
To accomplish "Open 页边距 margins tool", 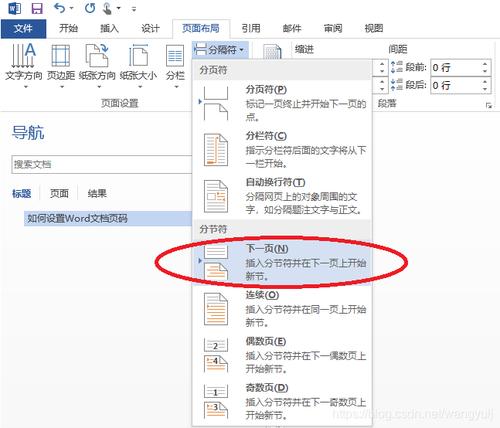I will point(61,62).
